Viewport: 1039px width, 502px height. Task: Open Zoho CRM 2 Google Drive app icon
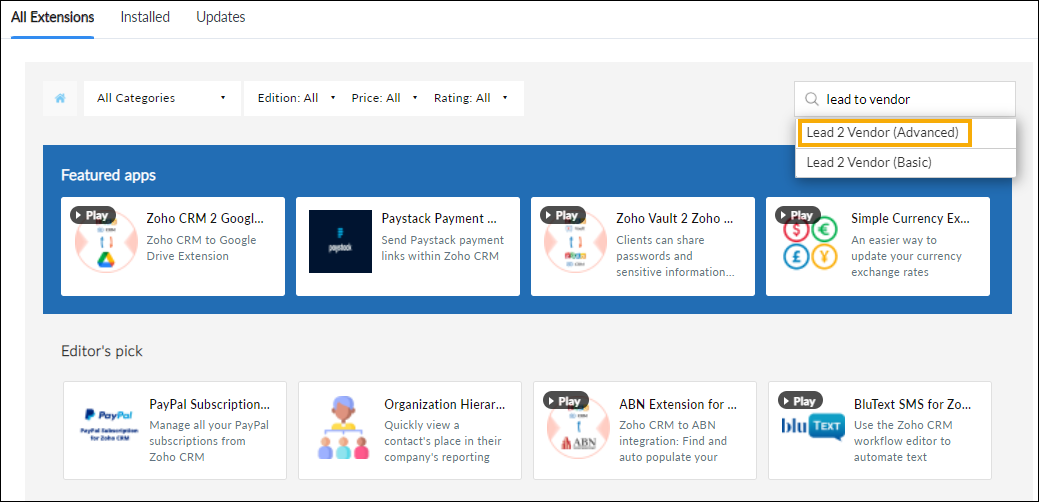click(106, 241)
